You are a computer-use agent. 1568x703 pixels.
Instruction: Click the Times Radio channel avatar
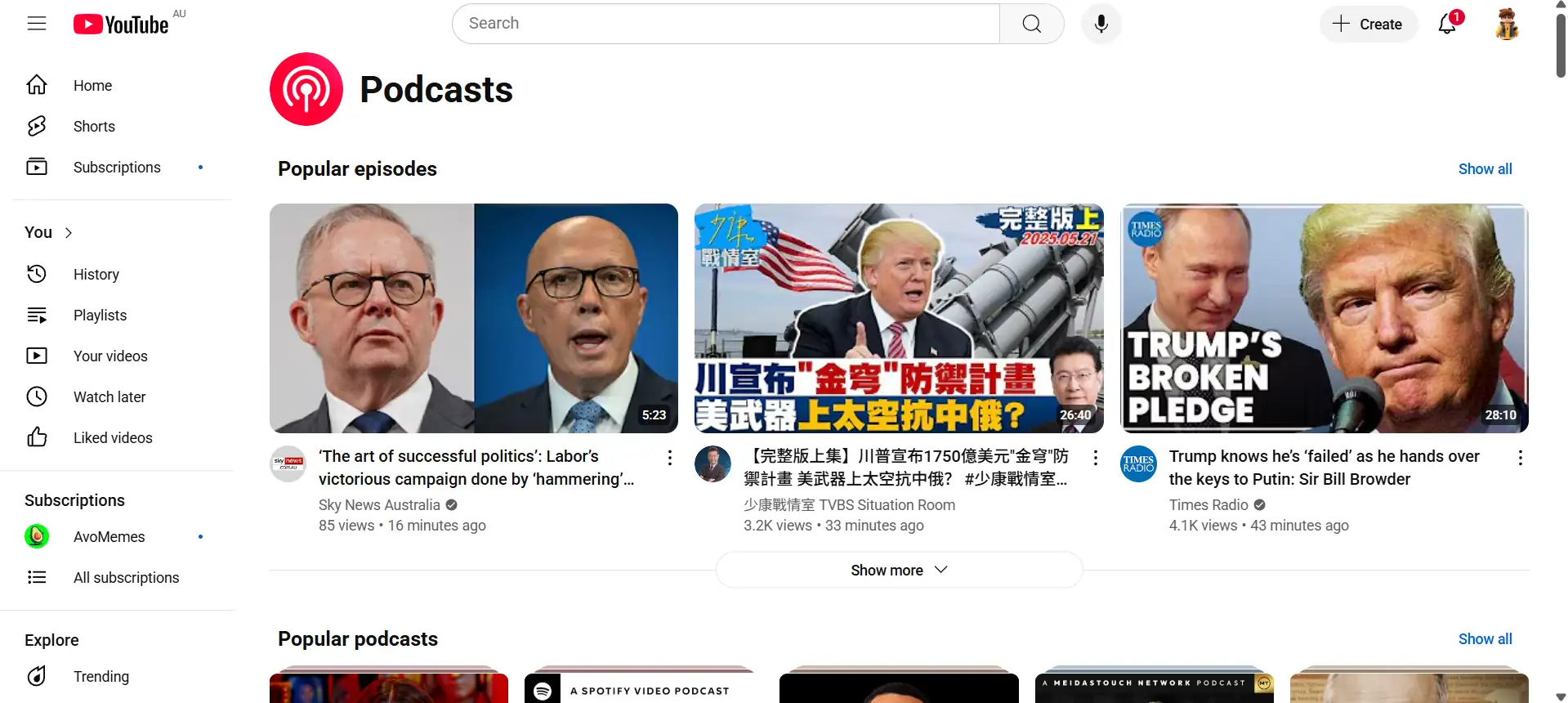tap(1138, 463)
